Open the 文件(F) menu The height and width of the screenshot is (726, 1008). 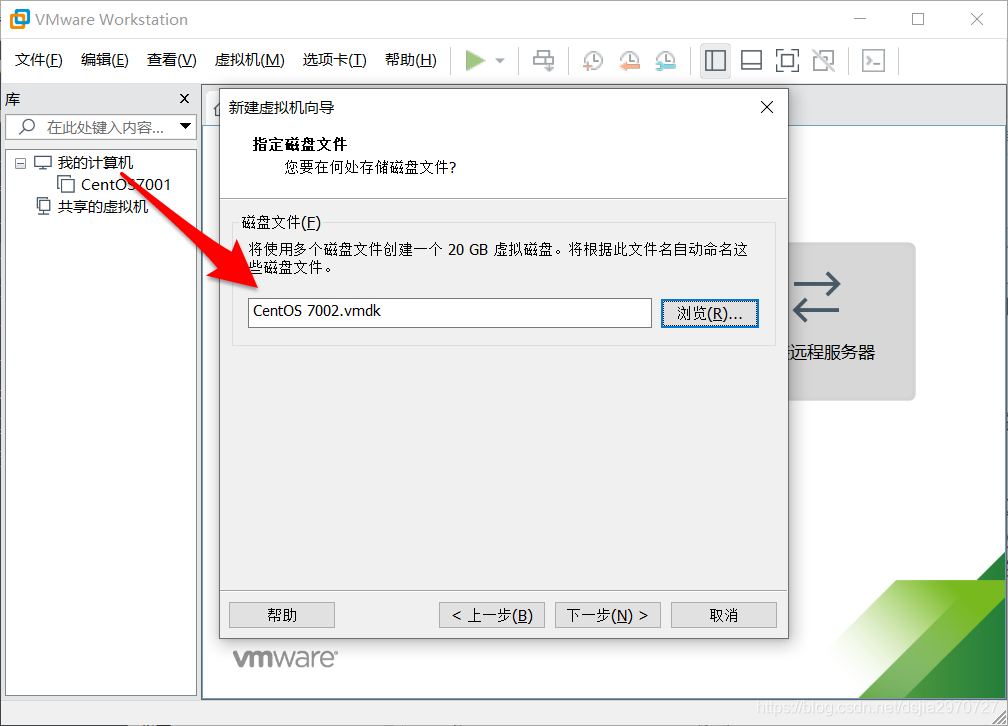tap(39, 60)
